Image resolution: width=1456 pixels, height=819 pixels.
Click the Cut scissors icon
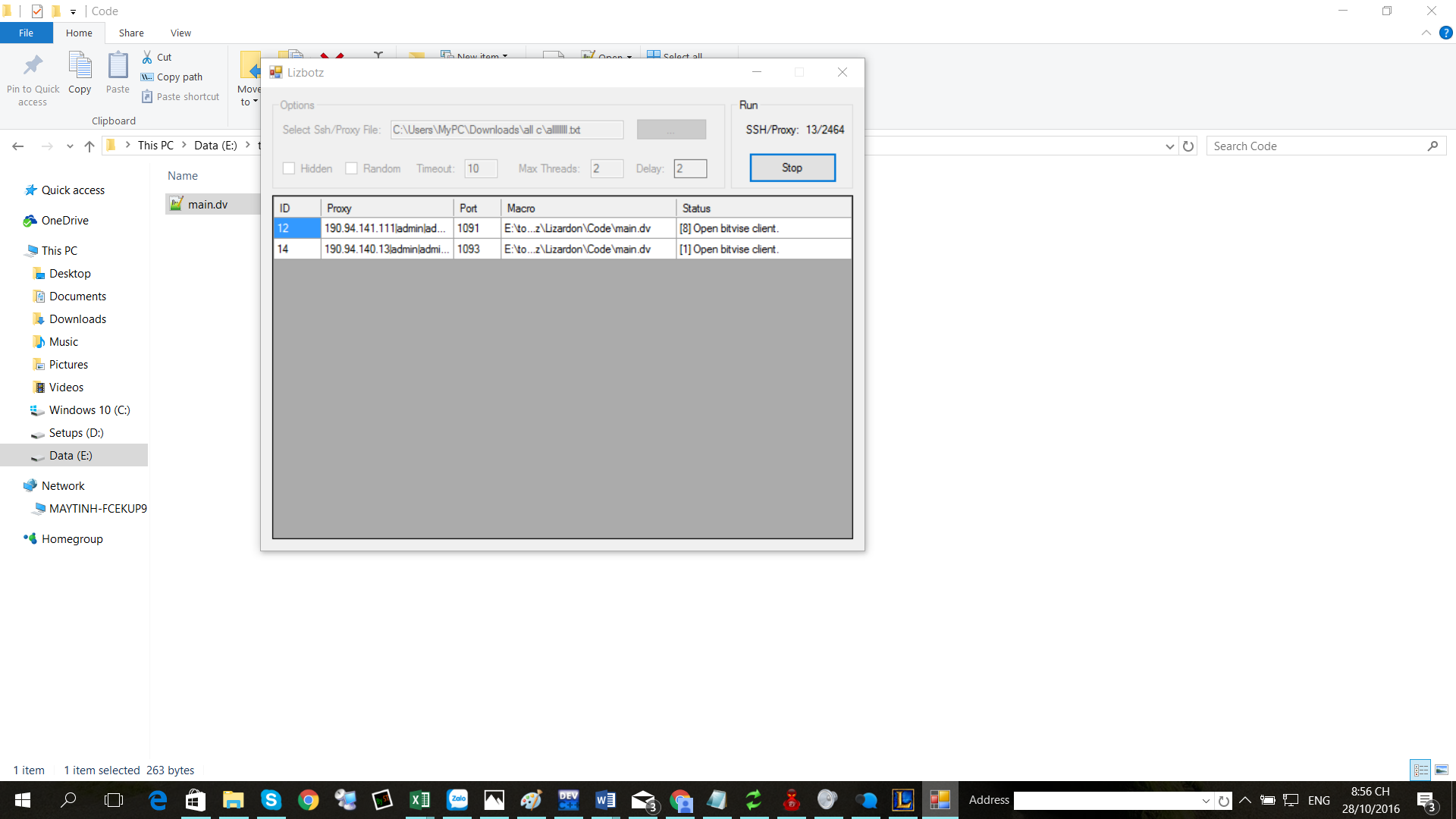click(x=147, y=57)
